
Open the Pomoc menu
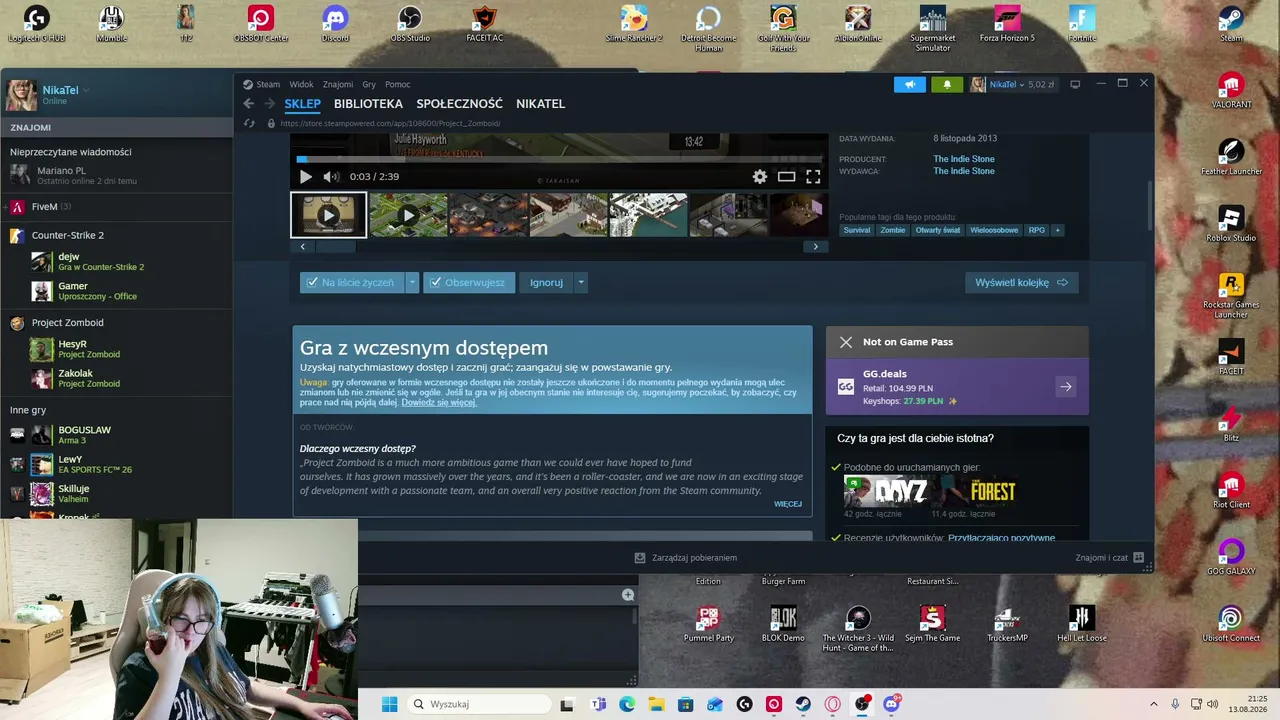(398, 84)
